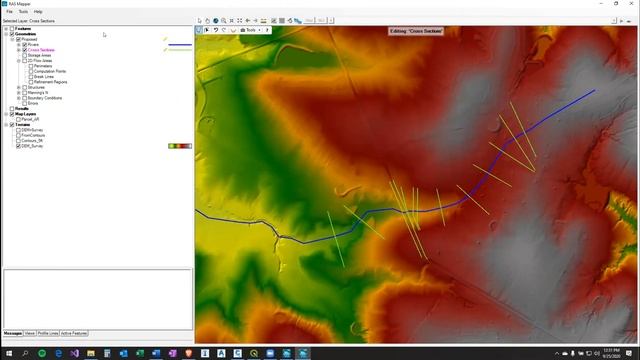Switch to the Active Features tab

[74, 333]
